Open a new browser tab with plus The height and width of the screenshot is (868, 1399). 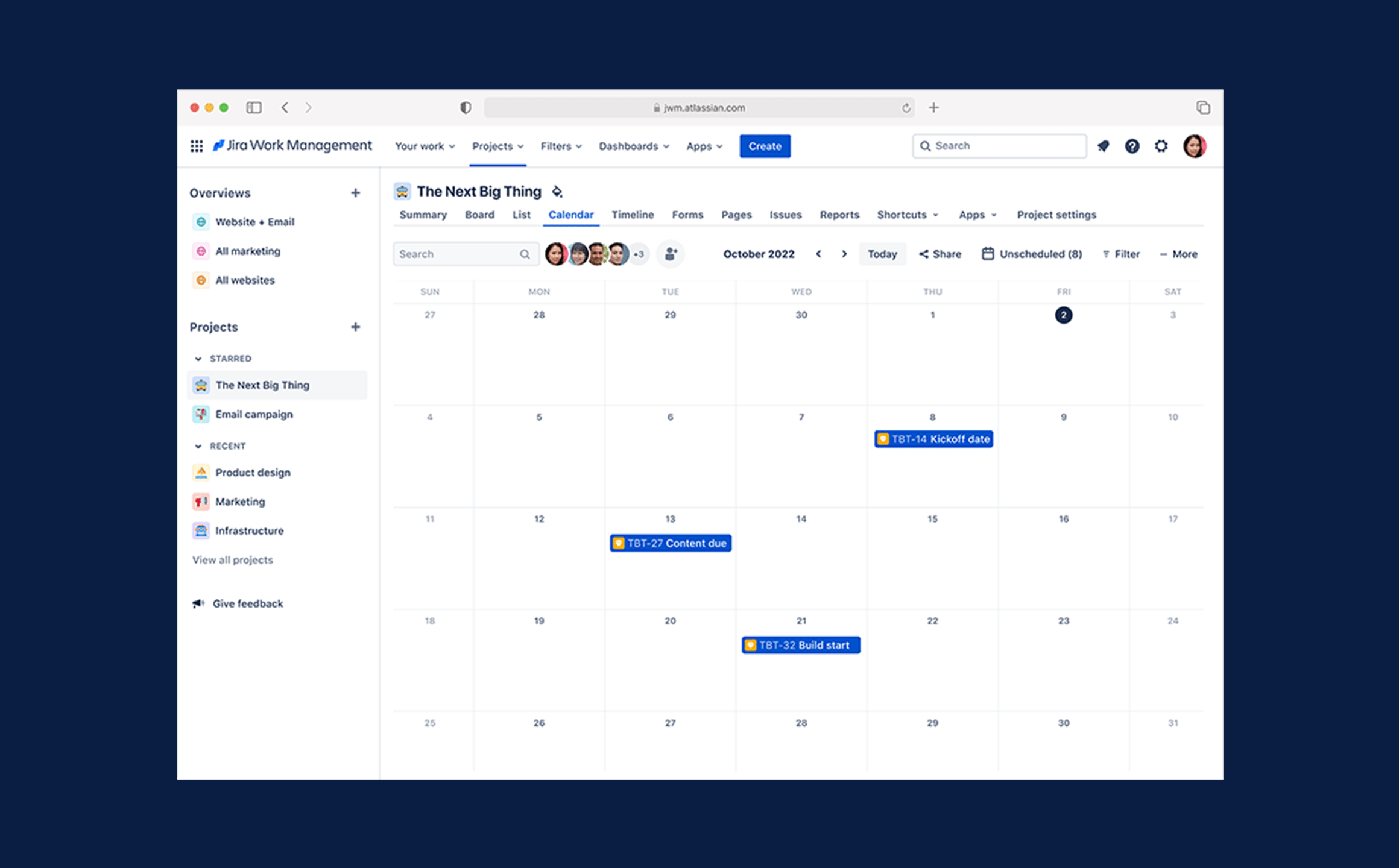(933, 107)
